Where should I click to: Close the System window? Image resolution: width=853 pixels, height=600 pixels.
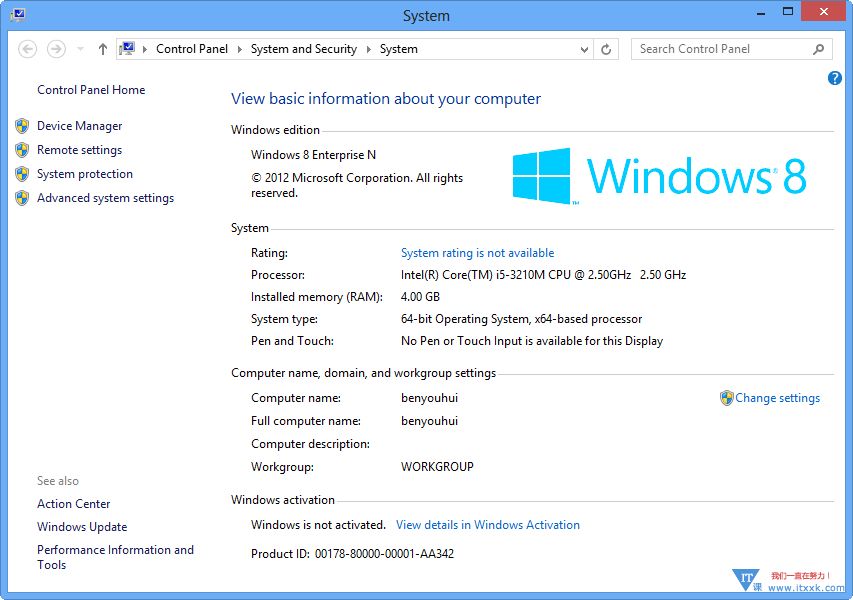824,11
